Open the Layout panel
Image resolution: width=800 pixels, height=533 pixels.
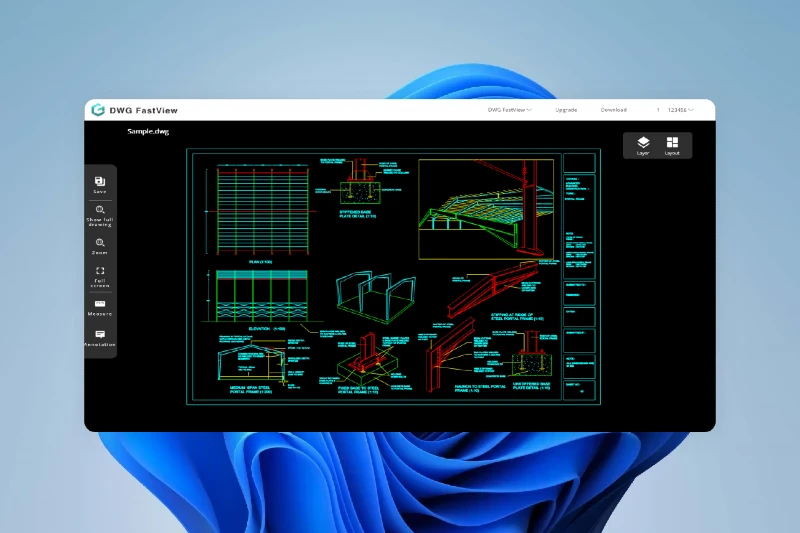coord(672,144)
